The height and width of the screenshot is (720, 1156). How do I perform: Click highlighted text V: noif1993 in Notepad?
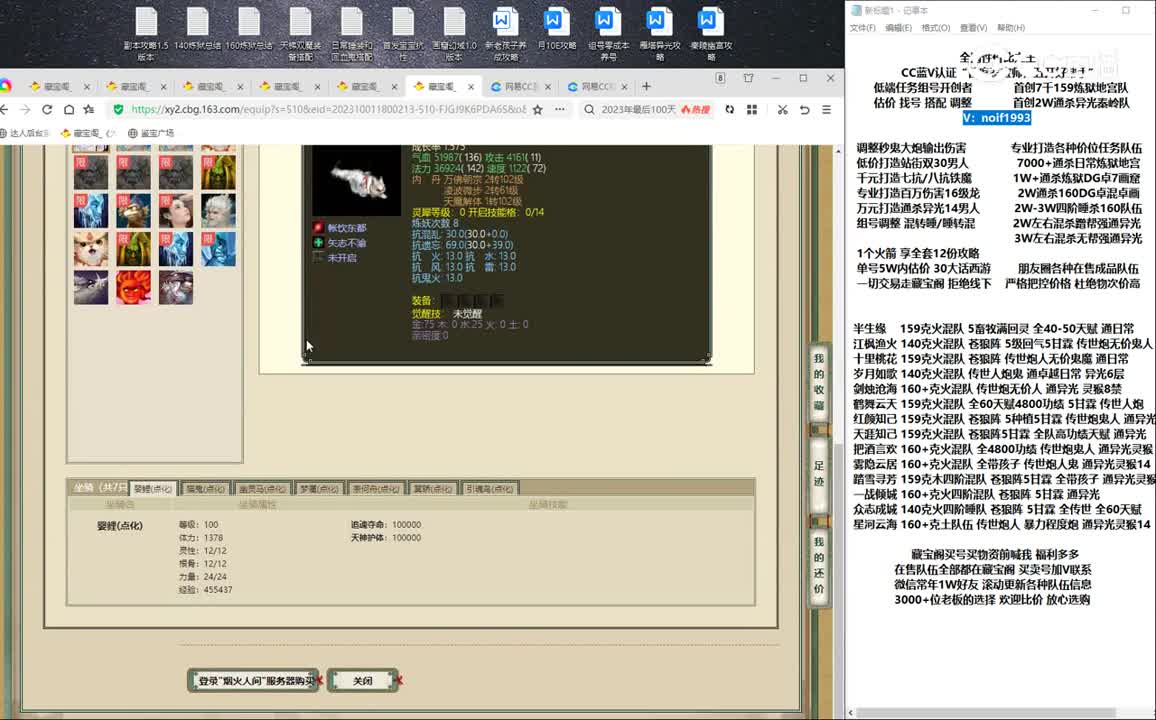click(x=996, y=118)
